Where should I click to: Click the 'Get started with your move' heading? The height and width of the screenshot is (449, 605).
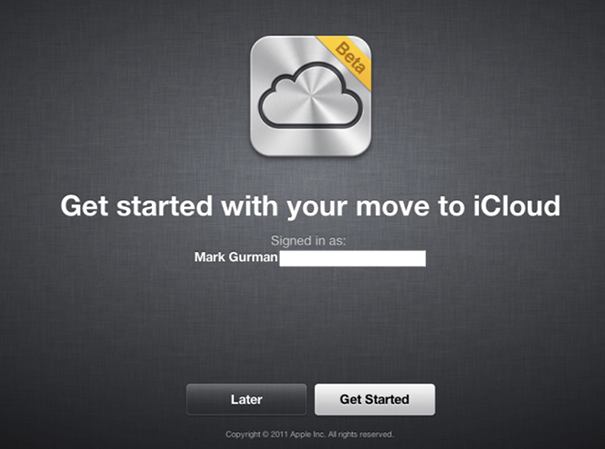click(x=310, y=206)
